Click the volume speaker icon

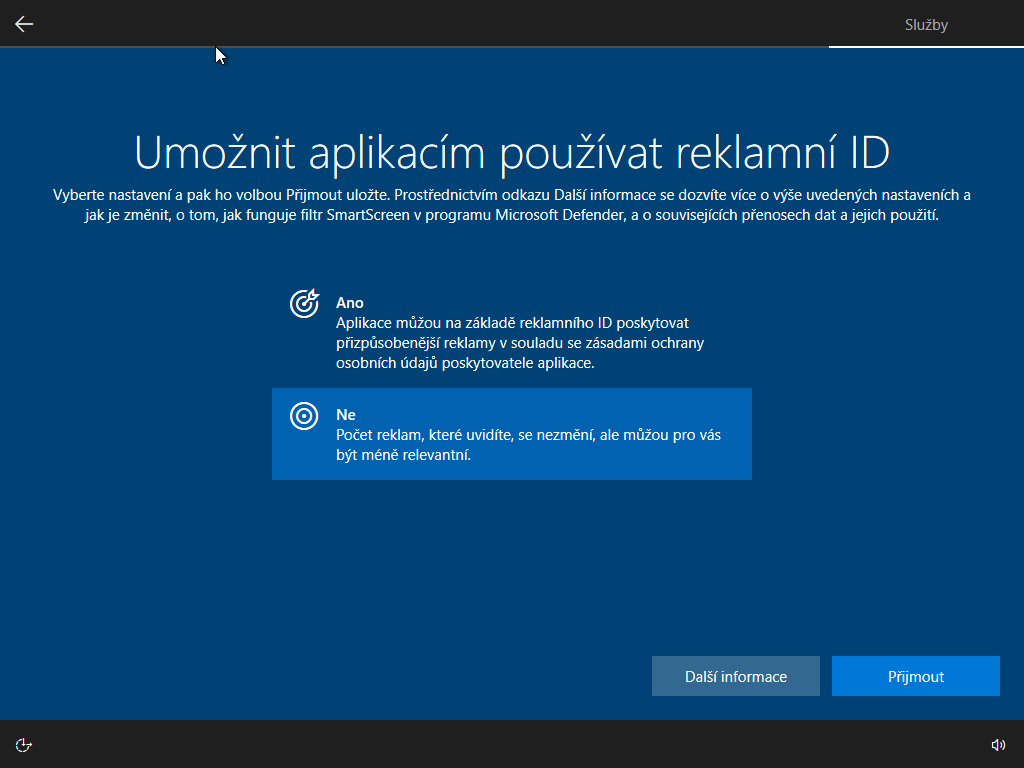(x=997, y=744)
